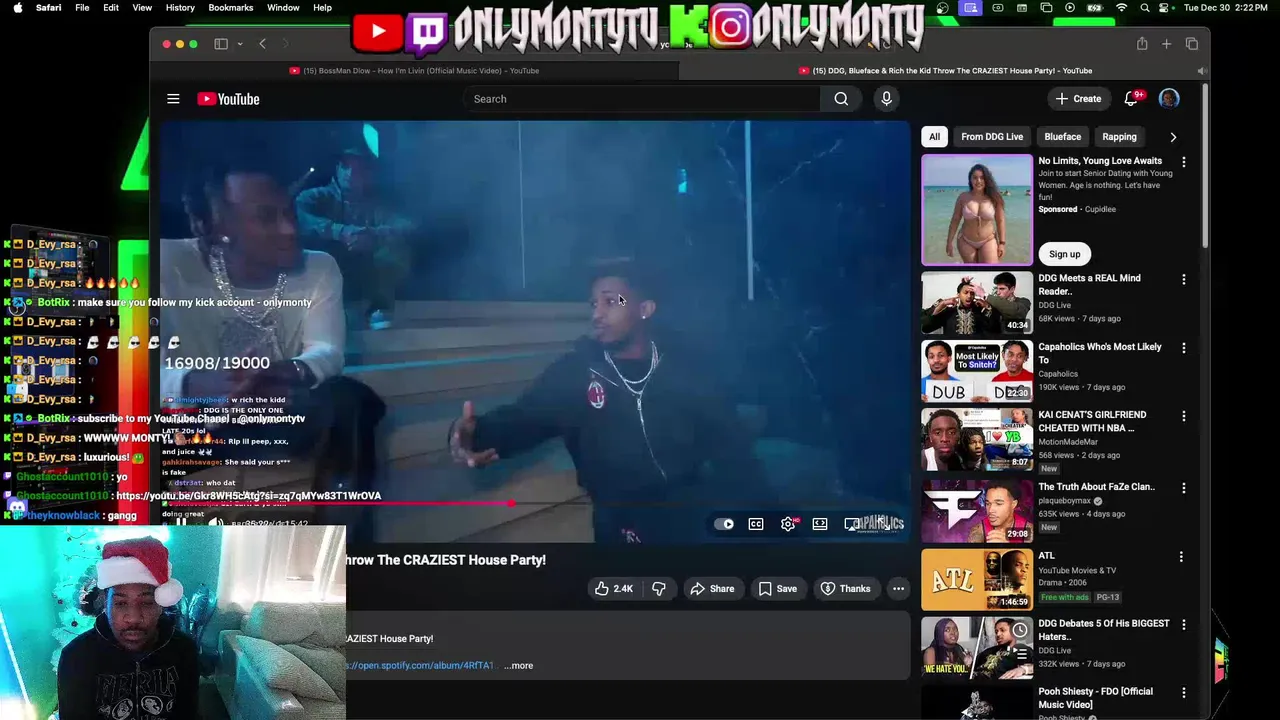The height and width of the screenshot is (720, 1280).
Task: Open Wi-Fi menu bar icon
Action: [x=1121, y=8]
